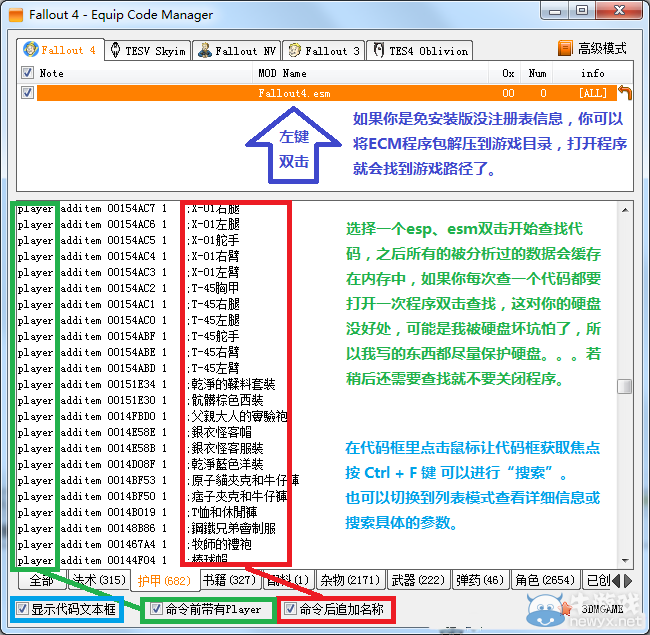Uncheck the Fallout4.esm row checkbox
Viewport: 650px width, 635px height.
(27, 92)
